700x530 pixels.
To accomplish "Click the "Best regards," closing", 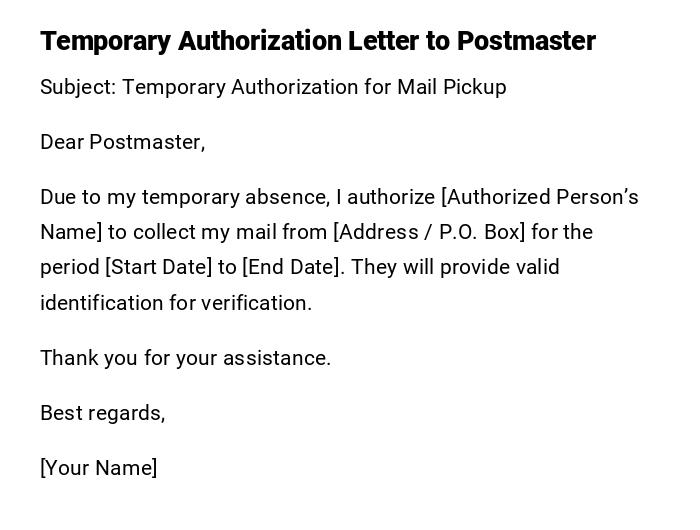I will coord(102,413).
